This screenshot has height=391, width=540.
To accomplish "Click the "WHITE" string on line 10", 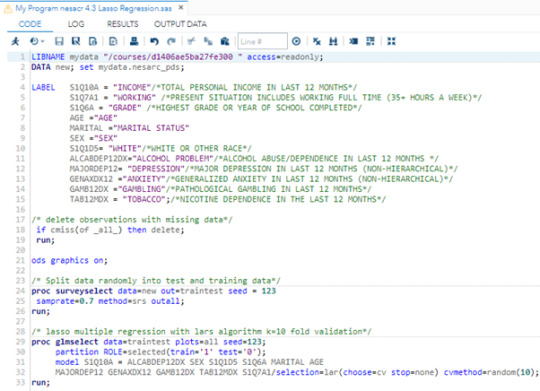I will tap(125, 148).
